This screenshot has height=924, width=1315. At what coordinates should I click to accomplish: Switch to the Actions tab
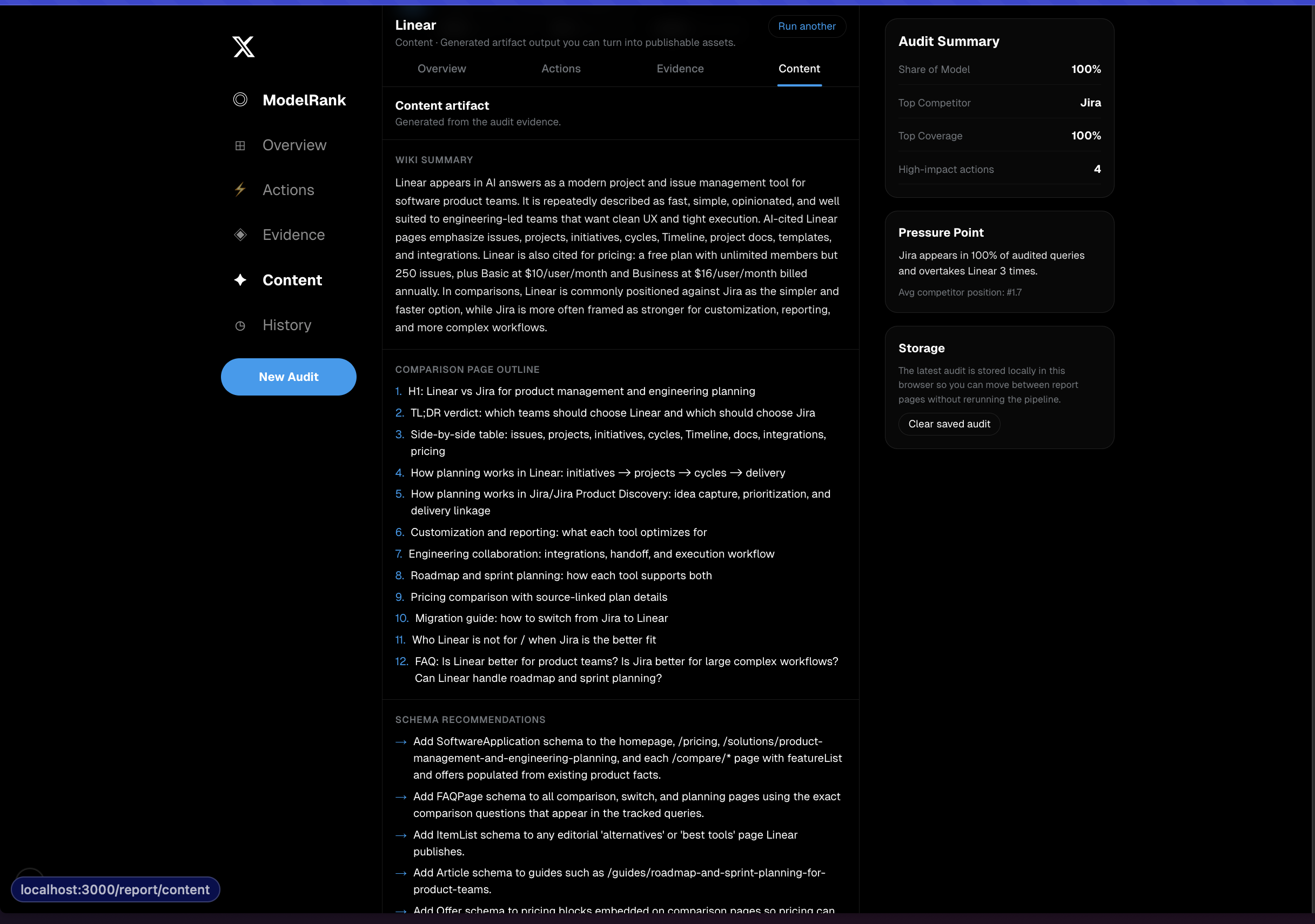point(561,69)
